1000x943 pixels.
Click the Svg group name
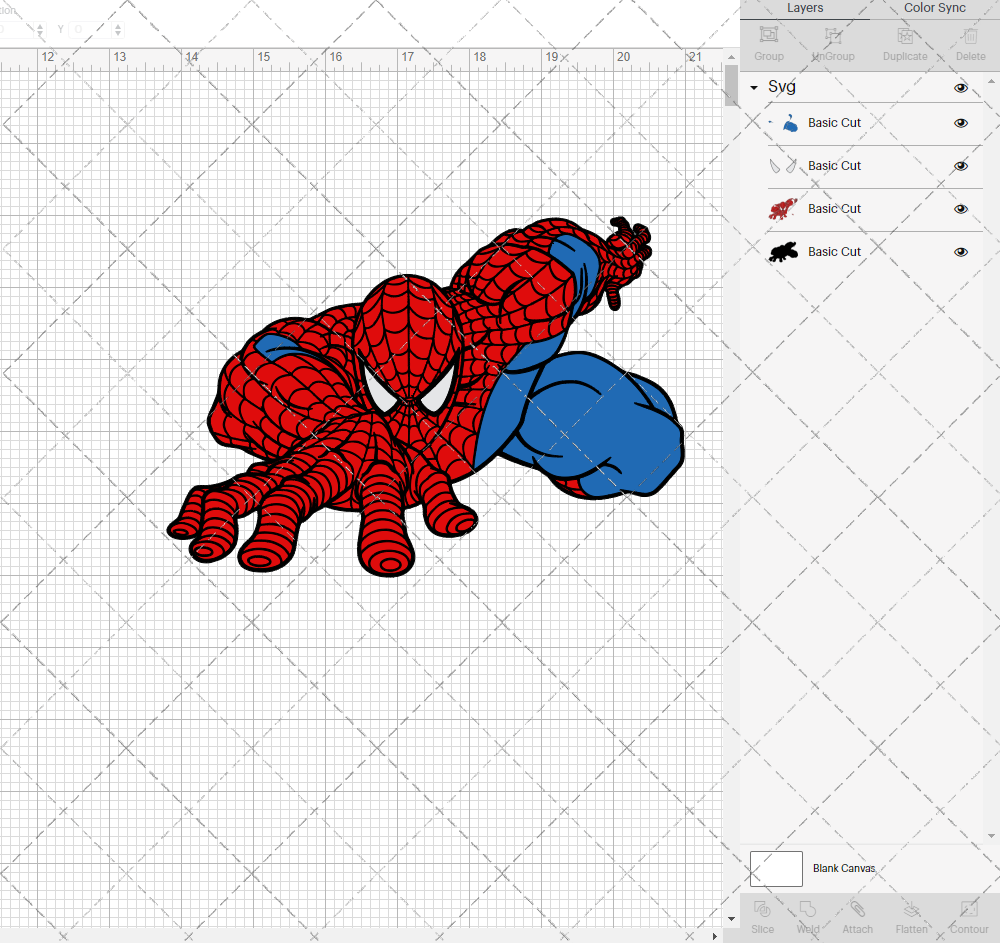(x=781, y=87)
